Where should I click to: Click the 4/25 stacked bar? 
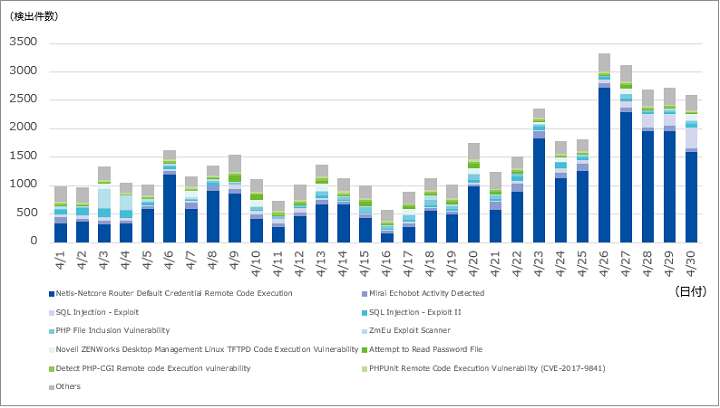click(x=582, y=191)
